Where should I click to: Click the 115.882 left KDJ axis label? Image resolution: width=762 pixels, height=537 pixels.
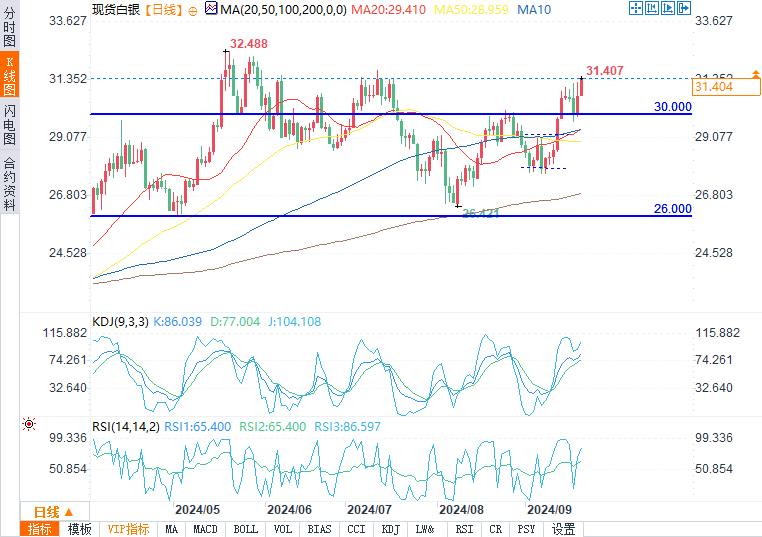(65, 333)
